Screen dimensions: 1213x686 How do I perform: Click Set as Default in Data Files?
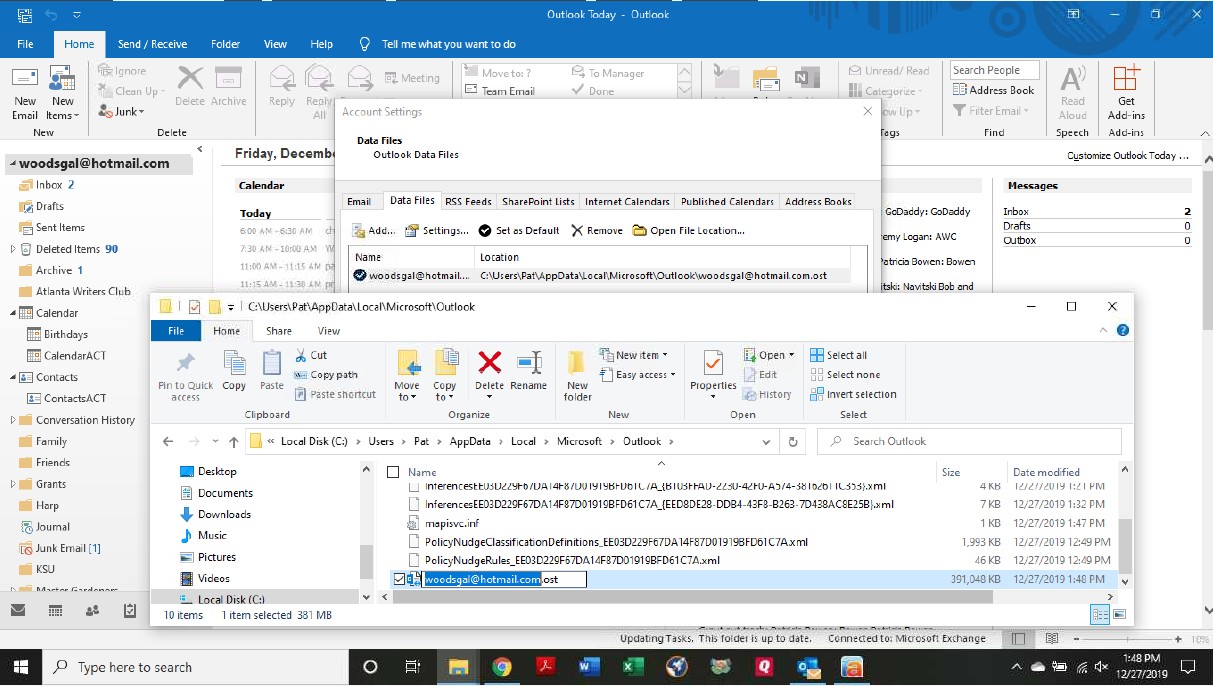pos(519,230)
